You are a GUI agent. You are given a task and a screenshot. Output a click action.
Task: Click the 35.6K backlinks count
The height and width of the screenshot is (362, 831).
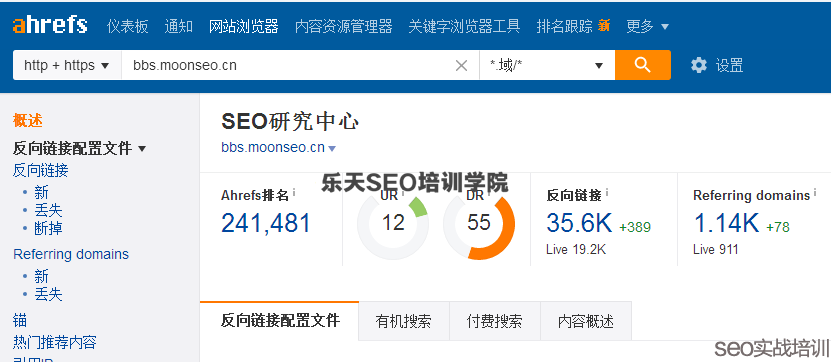click(579, 223)
